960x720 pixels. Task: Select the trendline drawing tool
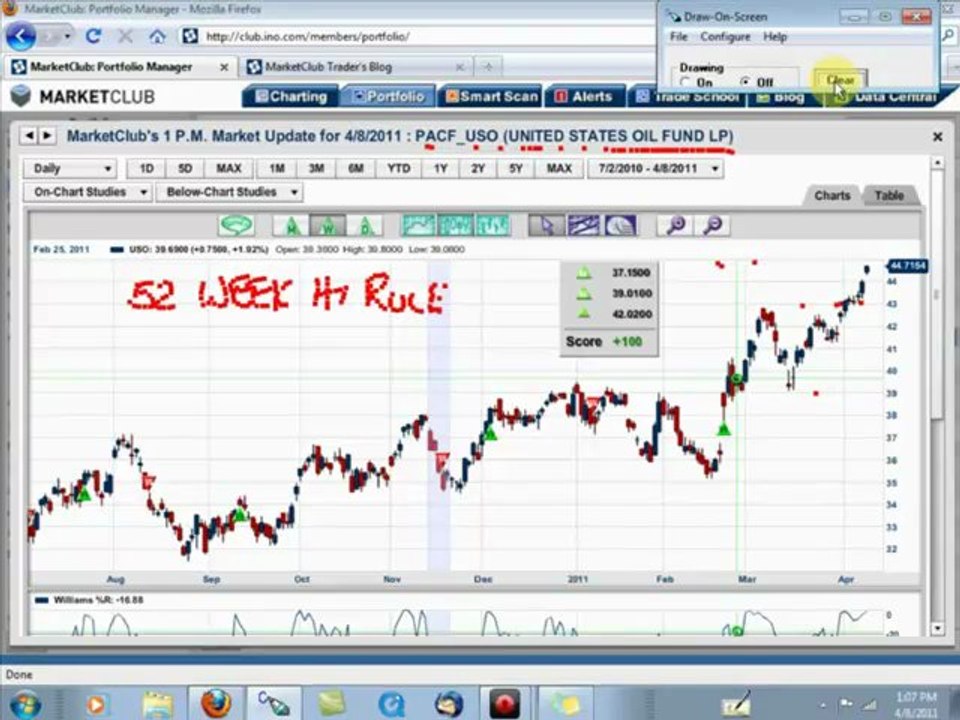click(x=584, y=225)
